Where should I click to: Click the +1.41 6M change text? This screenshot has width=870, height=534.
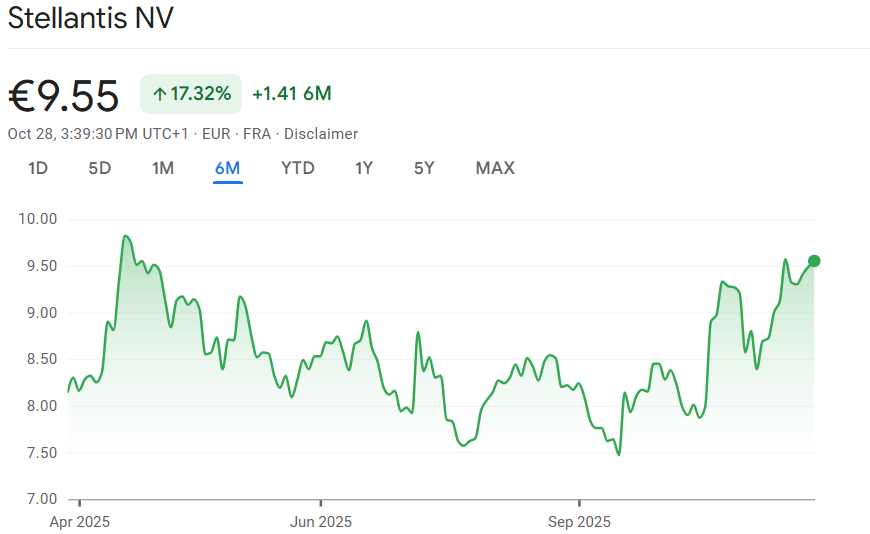tap(292, 94)
